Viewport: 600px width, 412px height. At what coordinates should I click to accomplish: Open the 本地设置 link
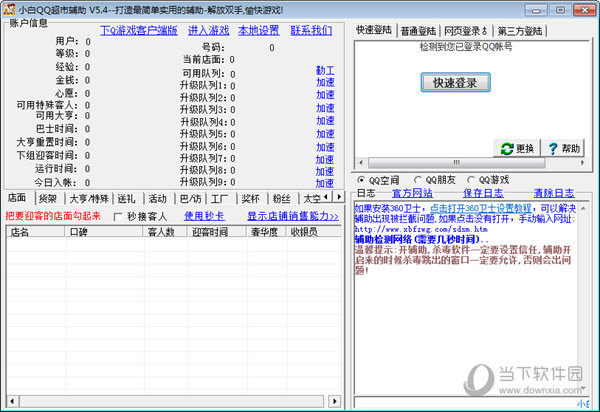259,31
